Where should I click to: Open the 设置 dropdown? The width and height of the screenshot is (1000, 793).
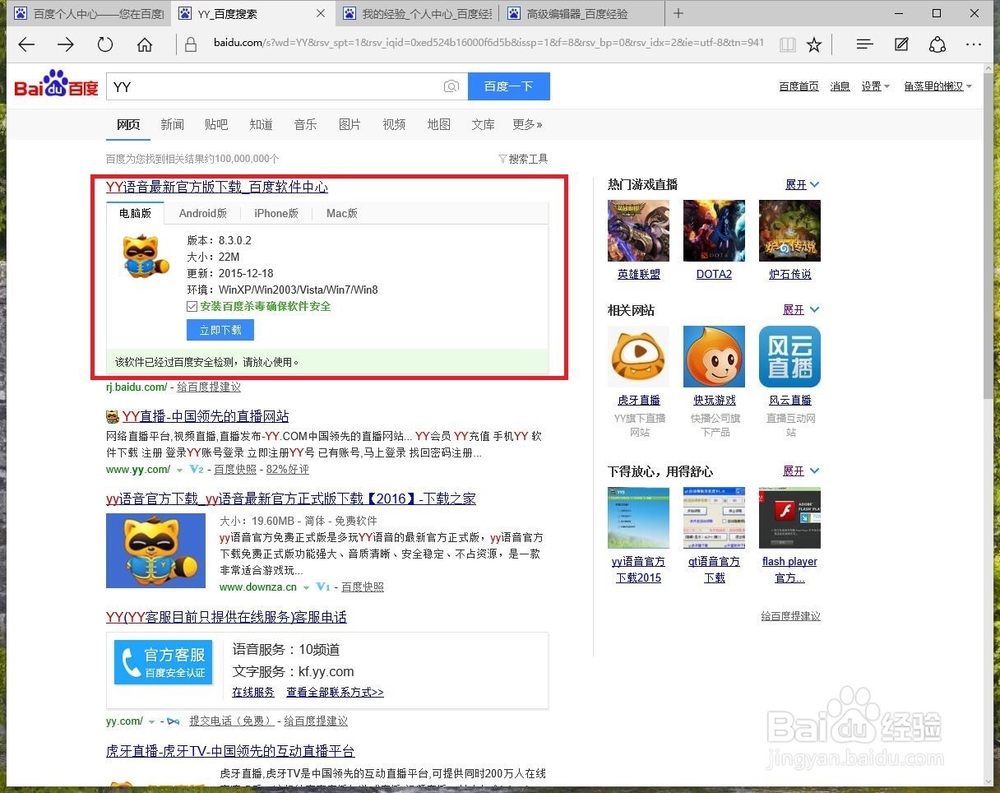click(875, 86)
